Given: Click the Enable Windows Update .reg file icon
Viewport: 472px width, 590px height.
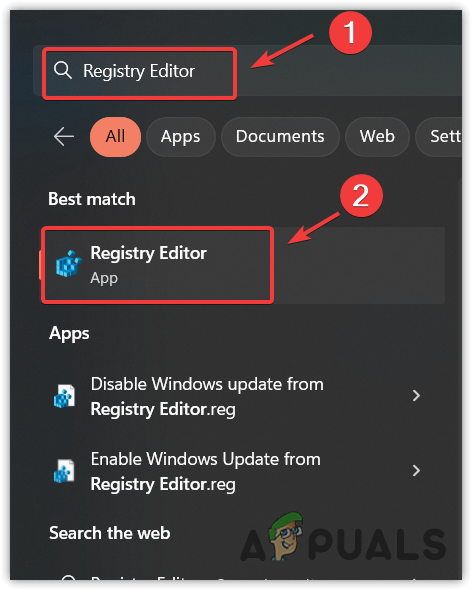Looking at the screenshot, I should (64, 471).
